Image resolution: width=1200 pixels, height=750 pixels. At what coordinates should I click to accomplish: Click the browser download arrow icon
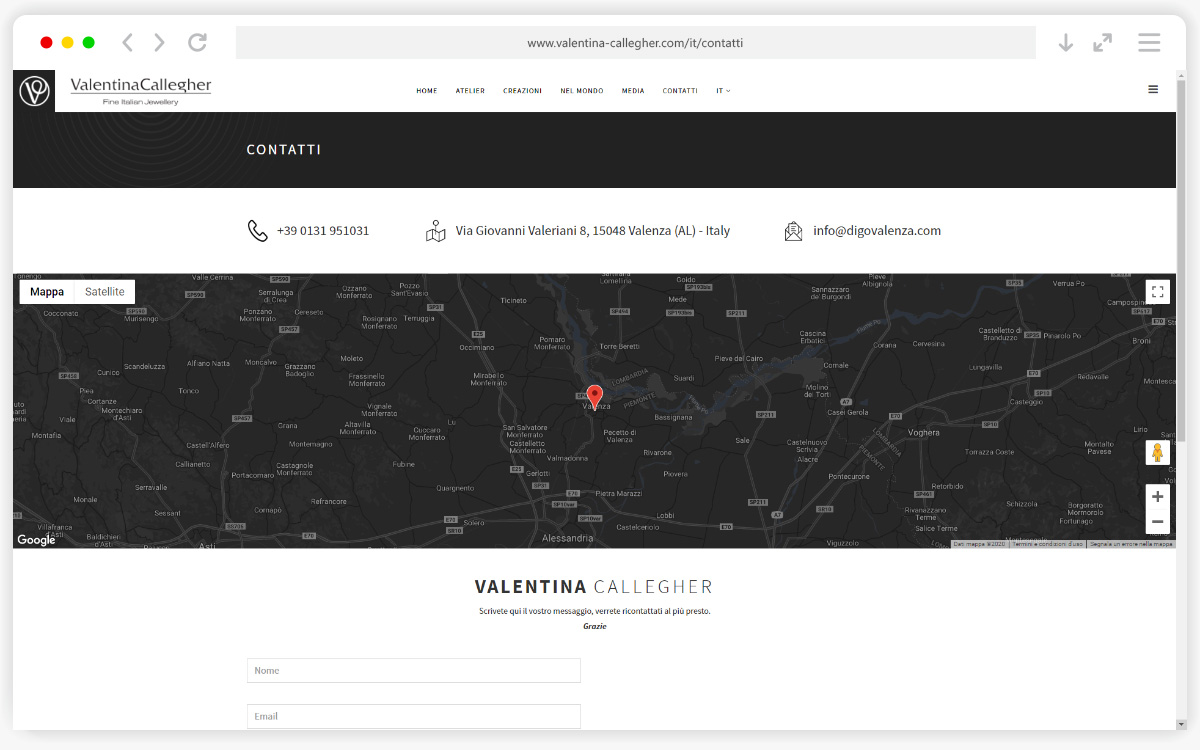(x=1066, y=42)
